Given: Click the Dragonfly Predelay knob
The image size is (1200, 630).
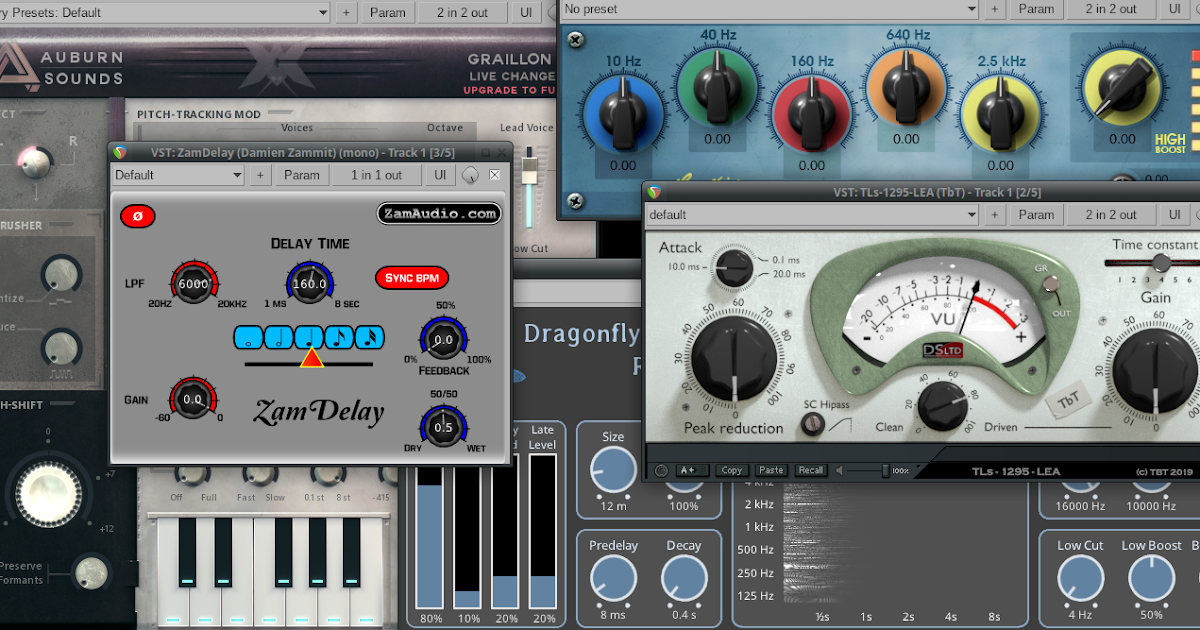Looking at the screenshot, I should [613, 579].
